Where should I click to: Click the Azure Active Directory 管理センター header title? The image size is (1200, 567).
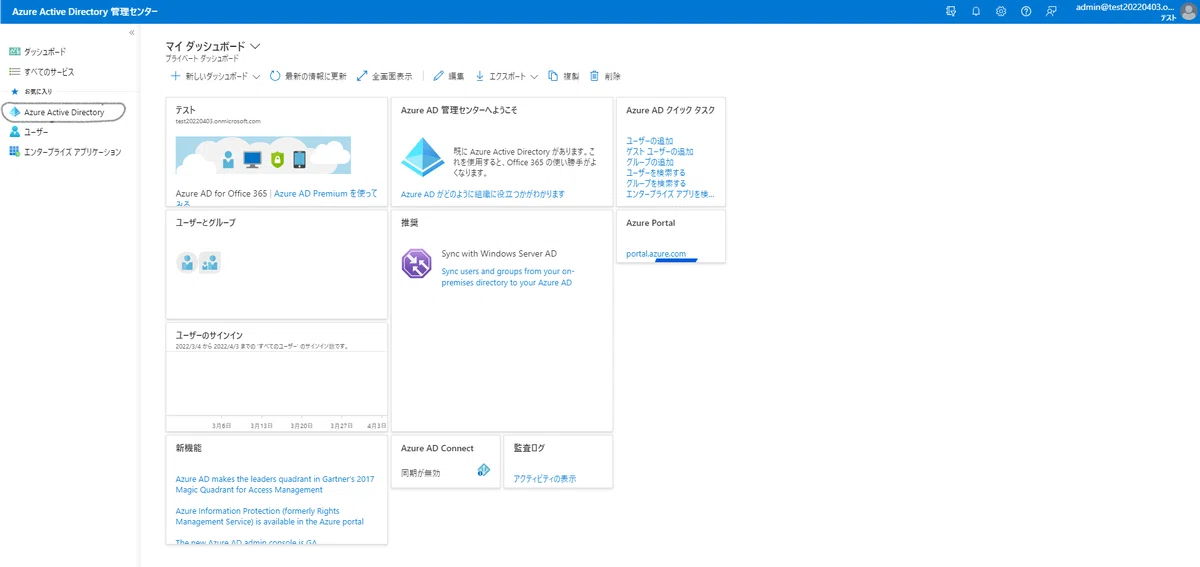click(x=84, y=11)
